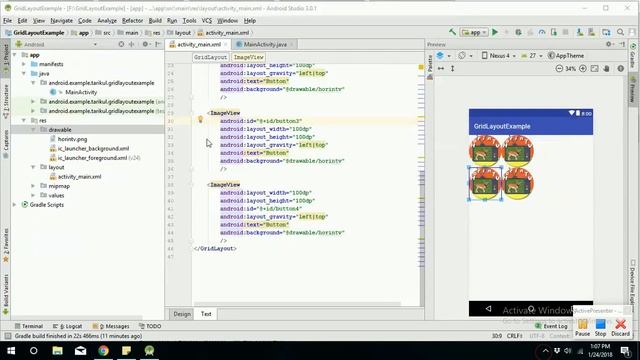Pause the ActivePresenter recording
This screenshot has width=640, height=360.
(x=582, y=328)
